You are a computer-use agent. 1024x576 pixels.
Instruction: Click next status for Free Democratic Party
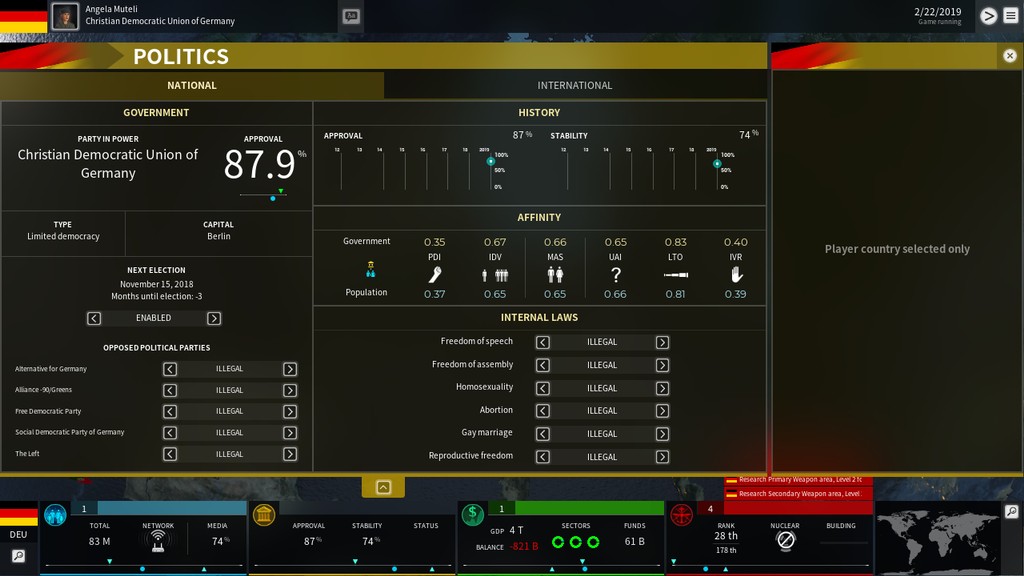[x=290, y=411]
